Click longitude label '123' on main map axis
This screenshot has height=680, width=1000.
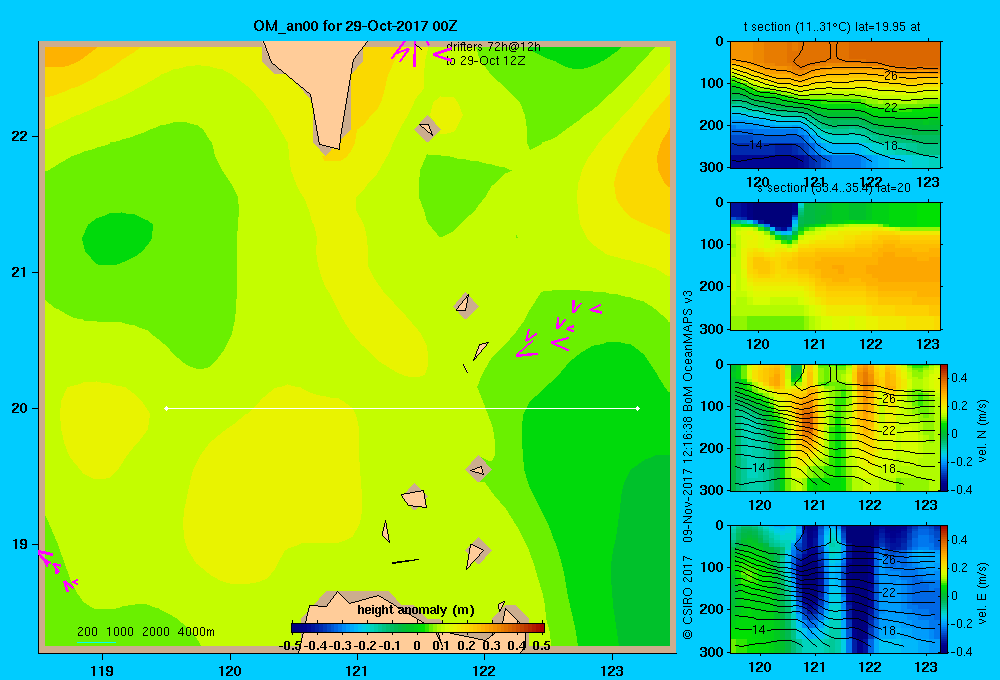pyautogui.click(x=612, y=670)
